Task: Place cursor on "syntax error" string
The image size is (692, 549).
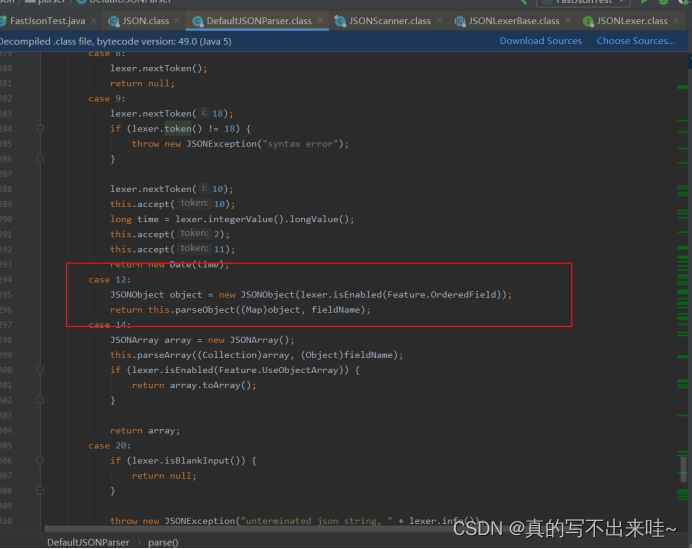Action: (x=302, y=144)
